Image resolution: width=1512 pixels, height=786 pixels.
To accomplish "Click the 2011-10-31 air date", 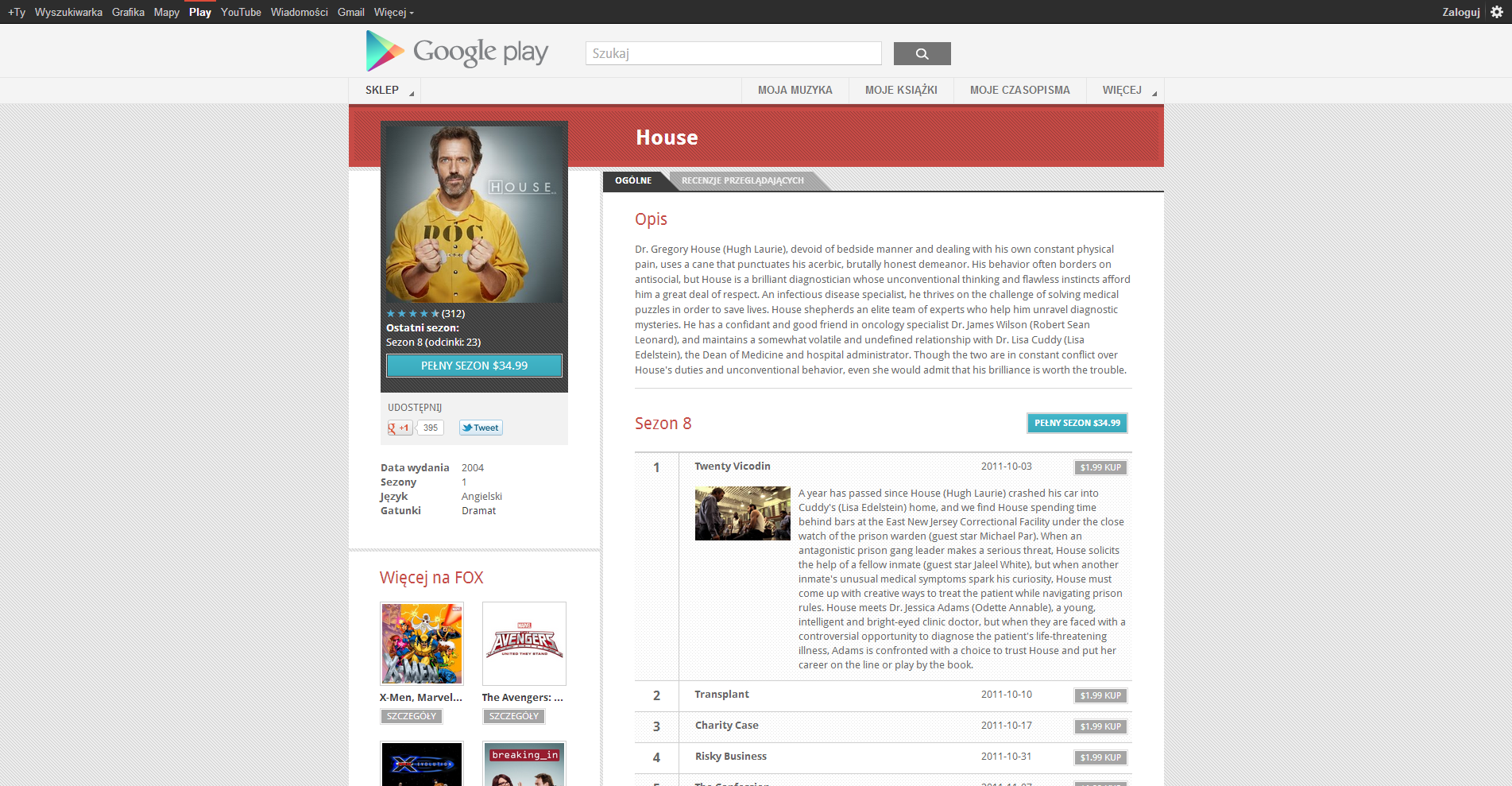I will pyautogui.click(x=1007, y=757).
